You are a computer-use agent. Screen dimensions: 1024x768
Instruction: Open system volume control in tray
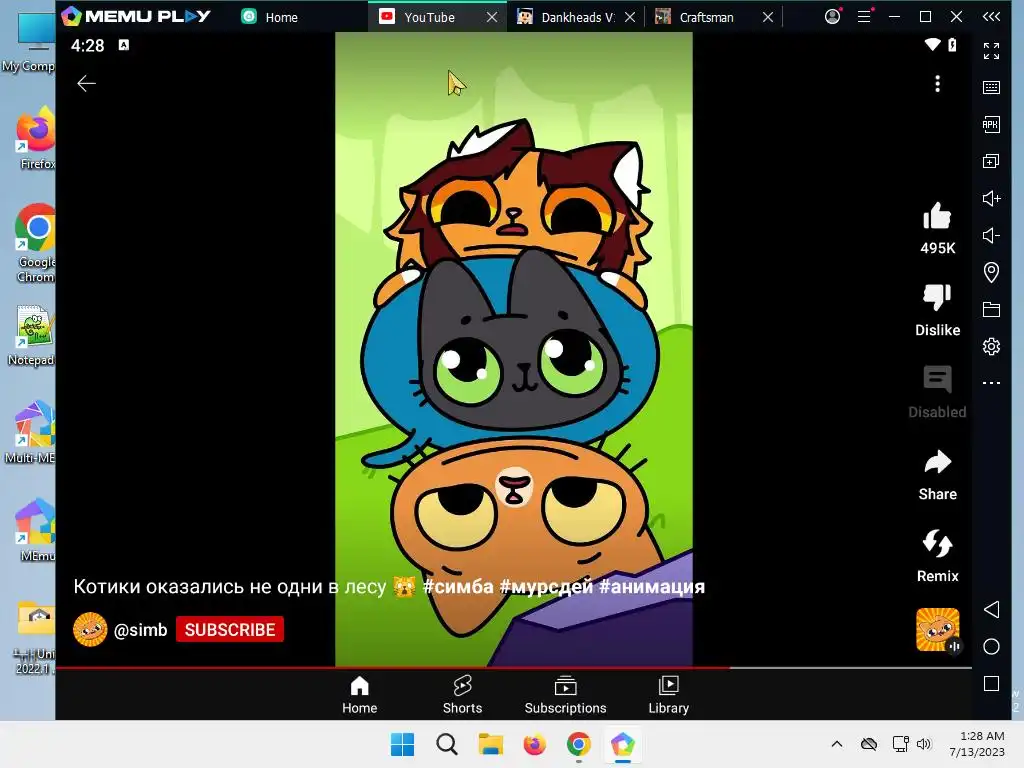(923, 744)
